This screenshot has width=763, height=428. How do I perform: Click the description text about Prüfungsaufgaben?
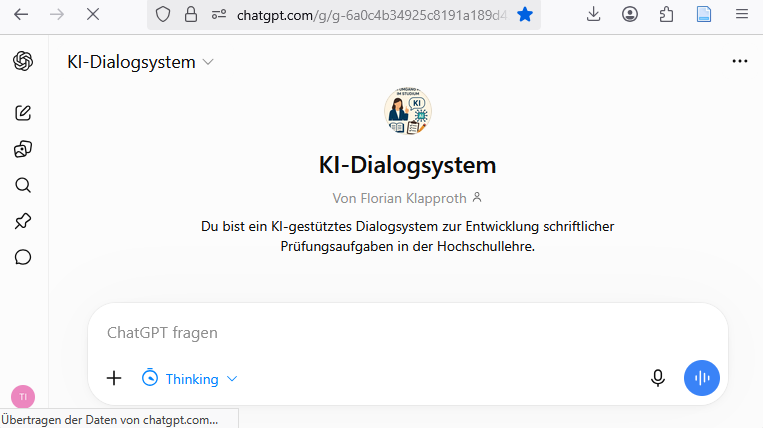(x=408, y=236)
